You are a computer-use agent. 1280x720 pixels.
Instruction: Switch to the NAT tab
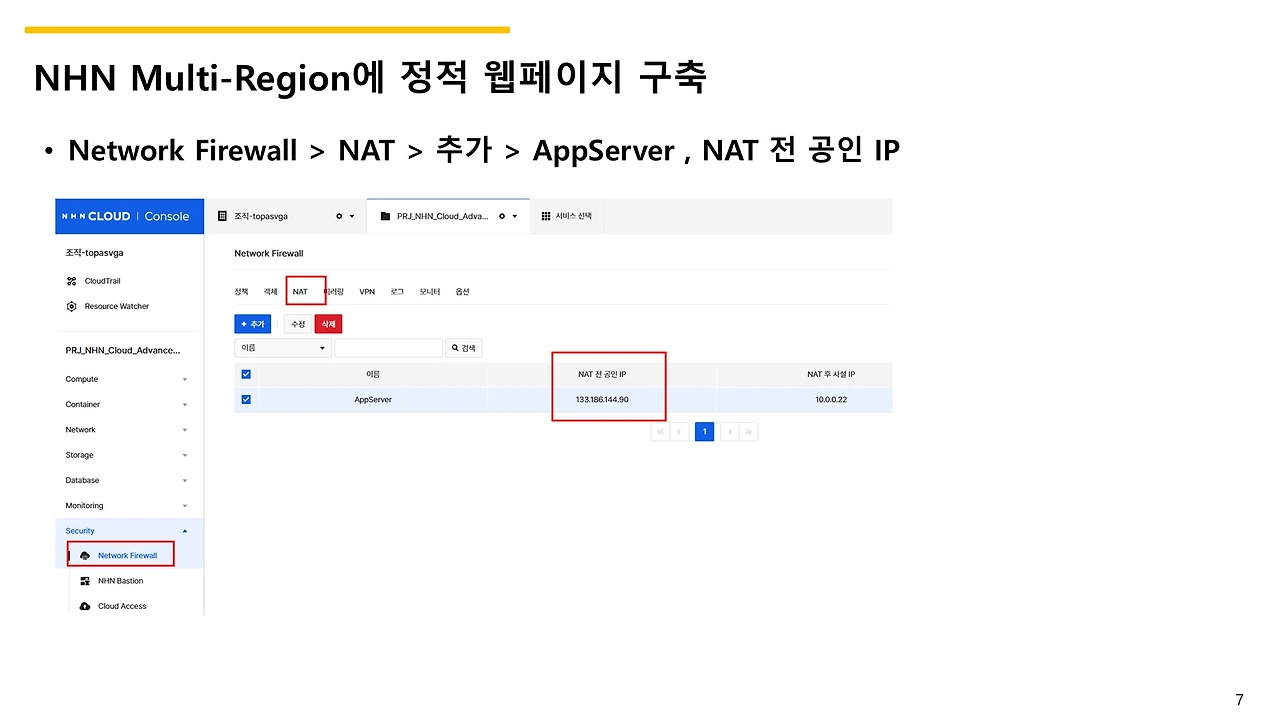click(300, 292)
